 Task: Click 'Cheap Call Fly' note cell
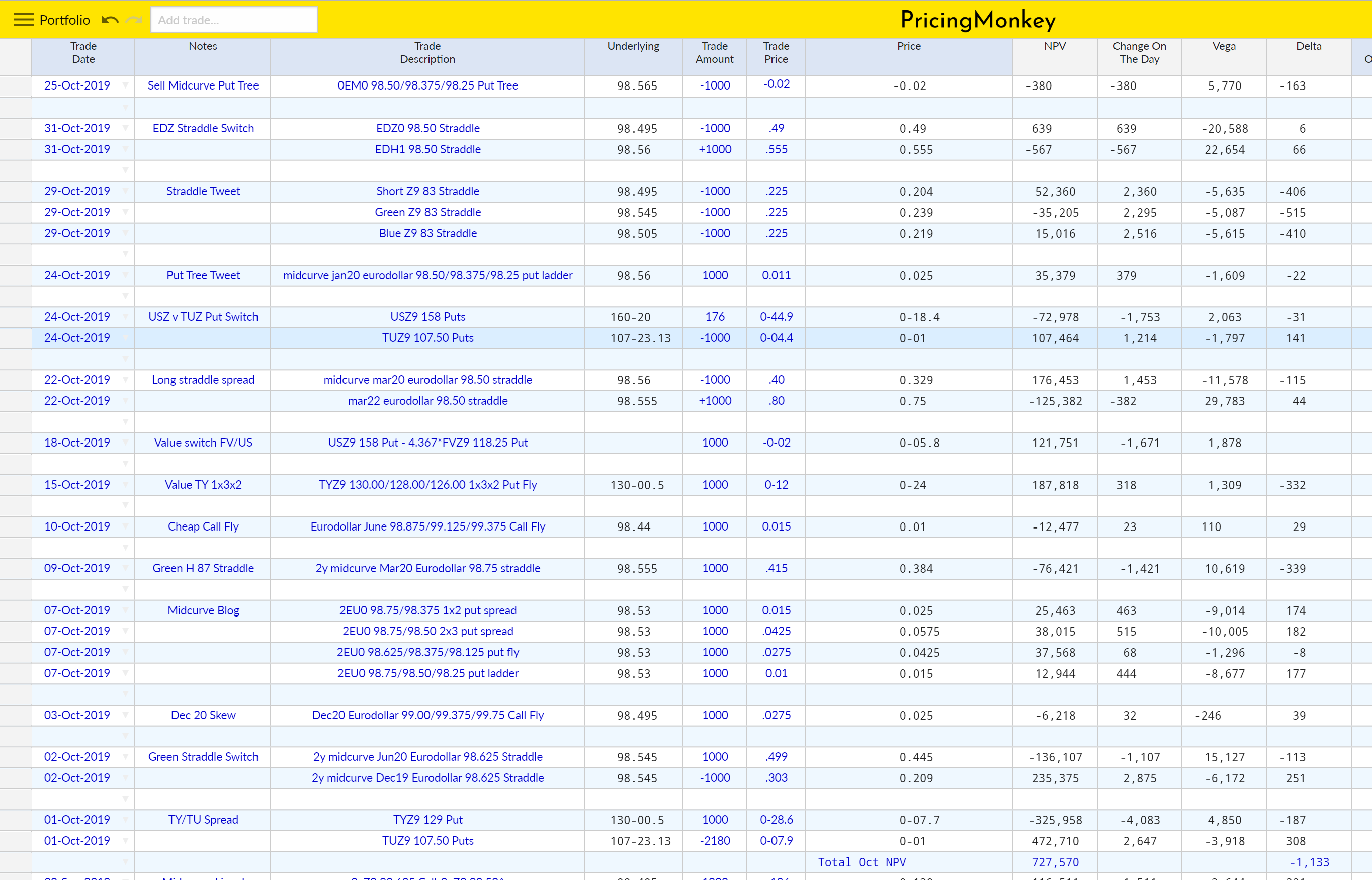pos(203,527)
